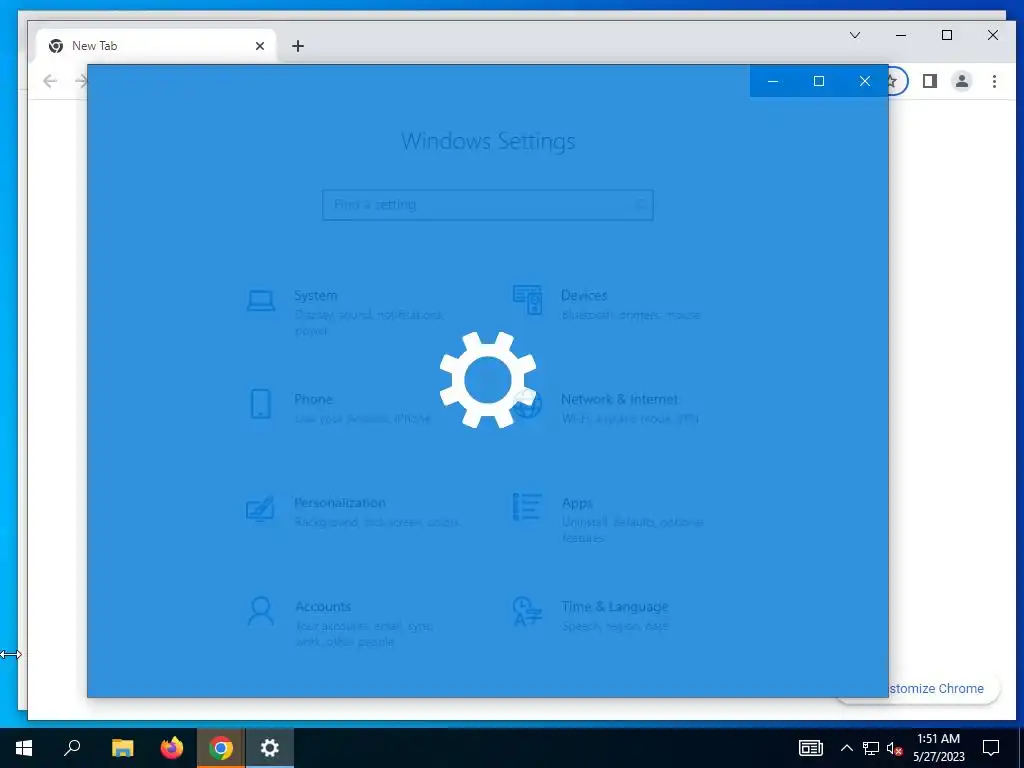Select the New Tab tab in Chrome

156,46
